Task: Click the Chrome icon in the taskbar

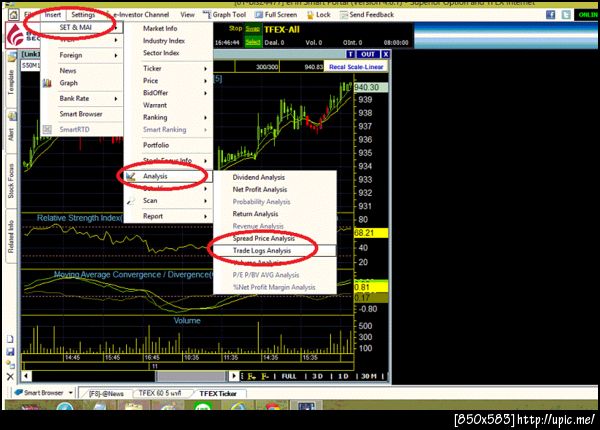Action: point(272,407)
